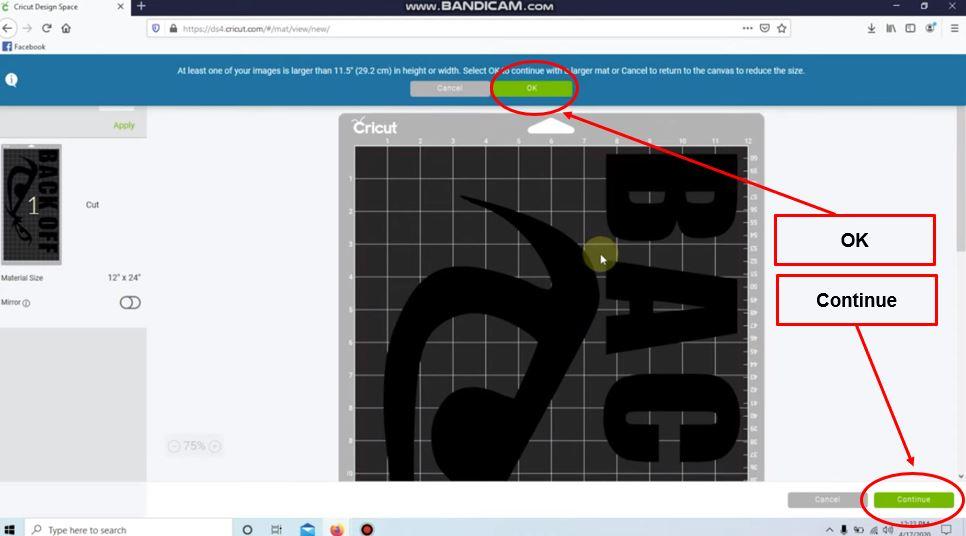
Task: Open the Facebook bookmark
Action: 24,47
